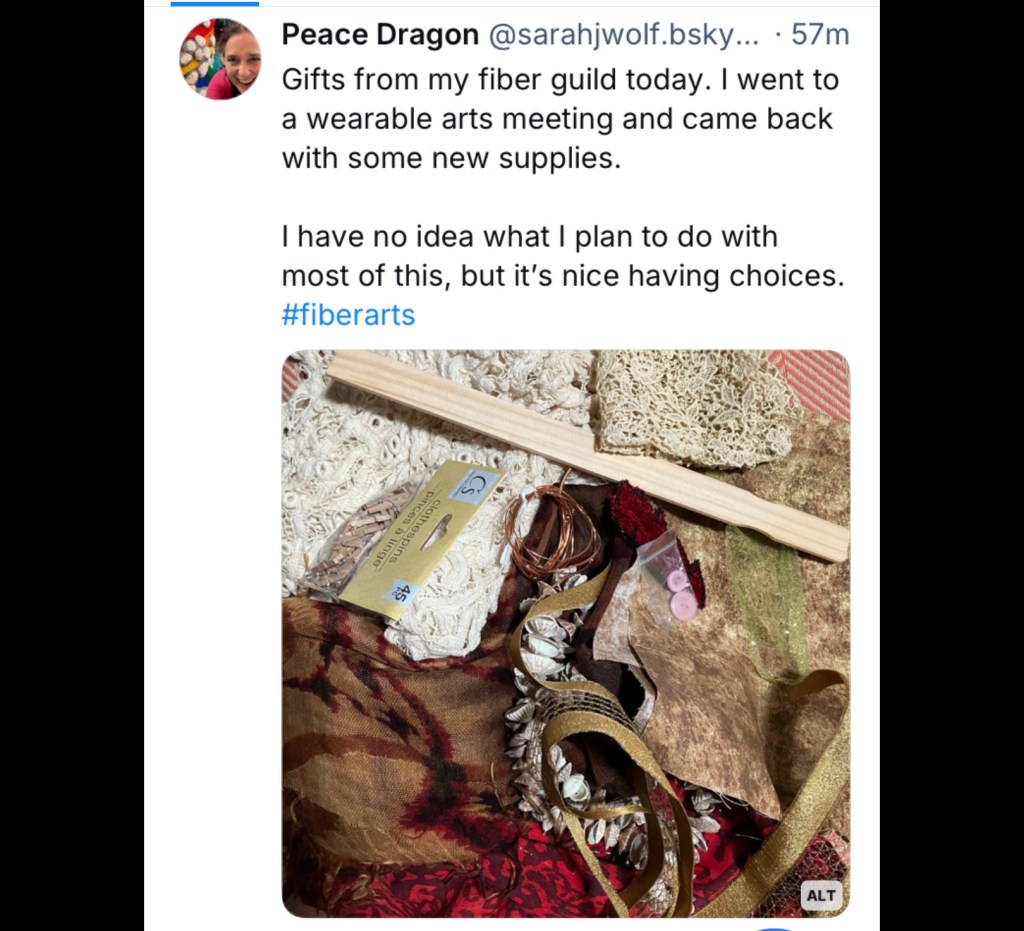Click the ALT badge on the photo

pos(821,895)
